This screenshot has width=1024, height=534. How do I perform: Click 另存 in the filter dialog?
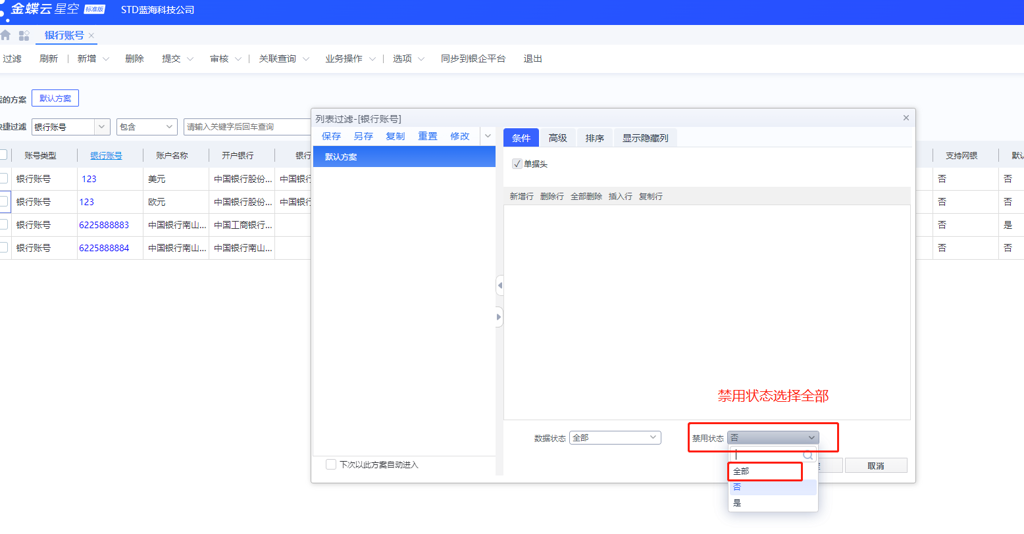tap(363, 136)
